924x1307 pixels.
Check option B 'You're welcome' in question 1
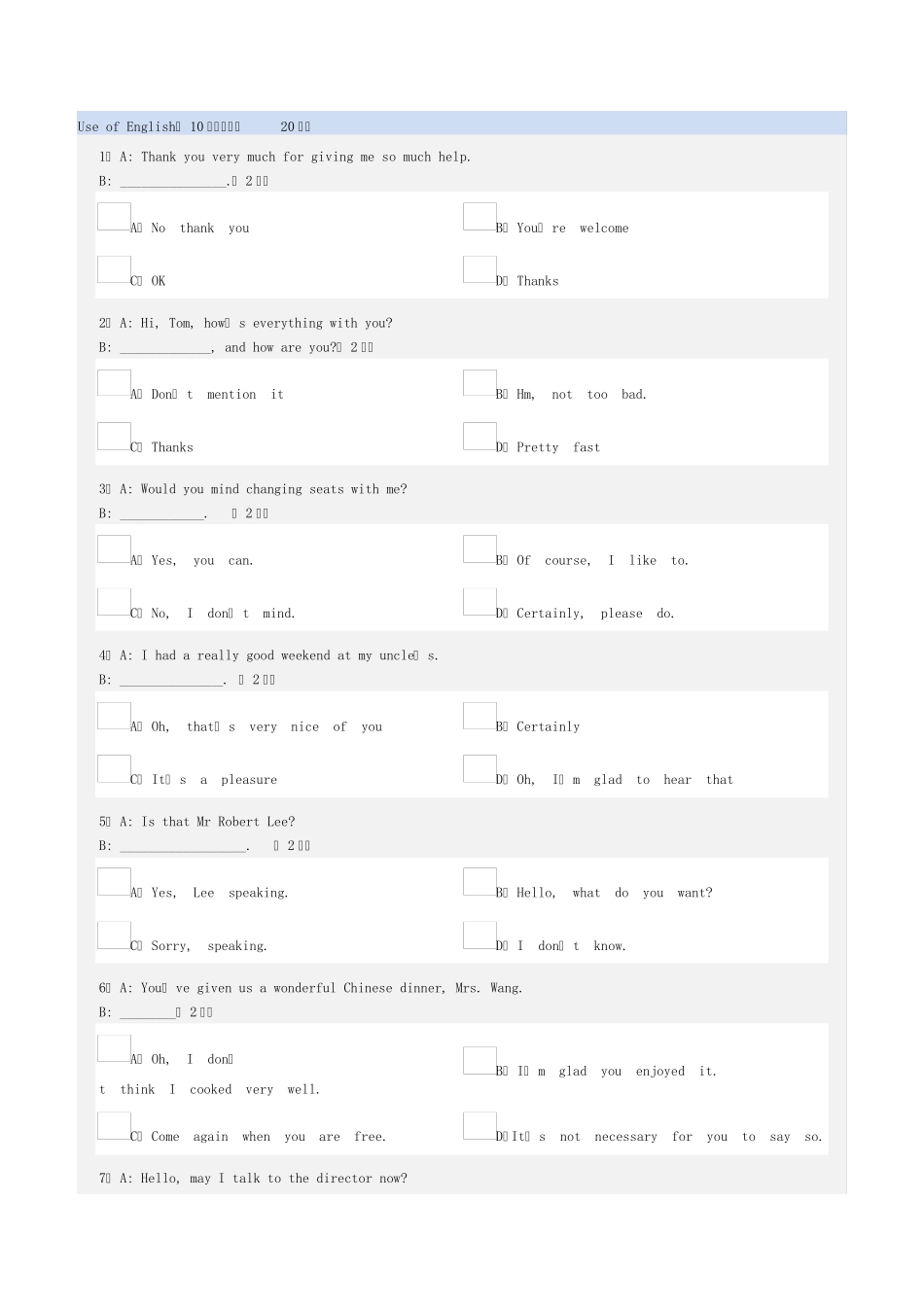(x=480, y=217)
